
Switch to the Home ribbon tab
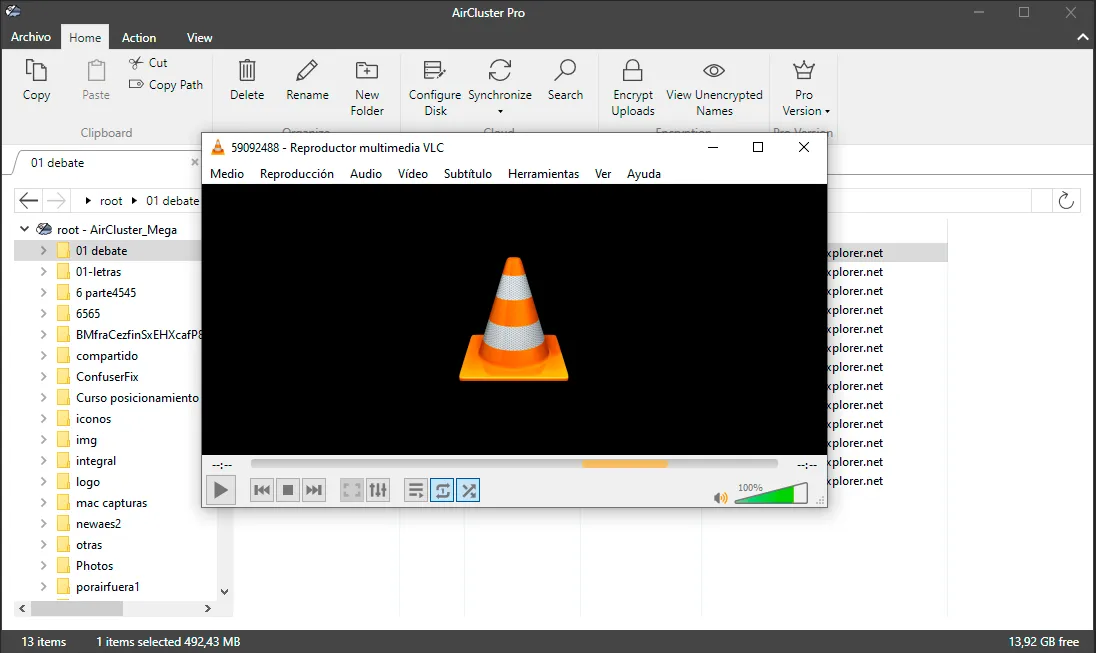pos(85,38)
